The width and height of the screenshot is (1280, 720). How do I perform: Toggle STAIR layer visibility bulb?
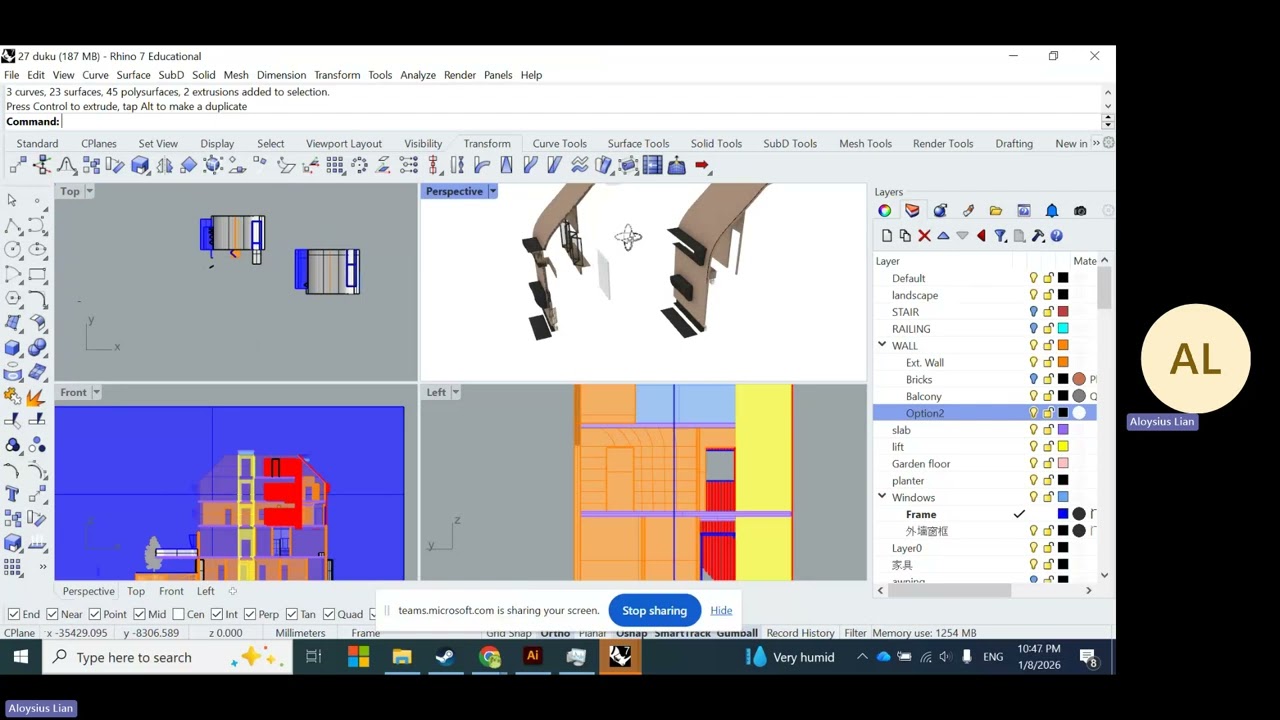click(1033, 312)
